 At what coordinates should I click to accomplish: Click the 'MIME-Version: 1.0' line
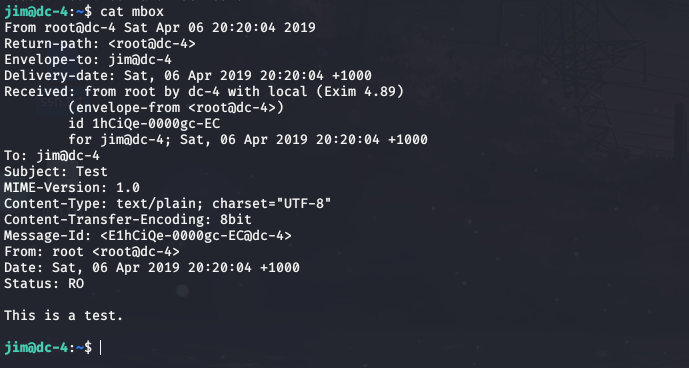point(72,188)
